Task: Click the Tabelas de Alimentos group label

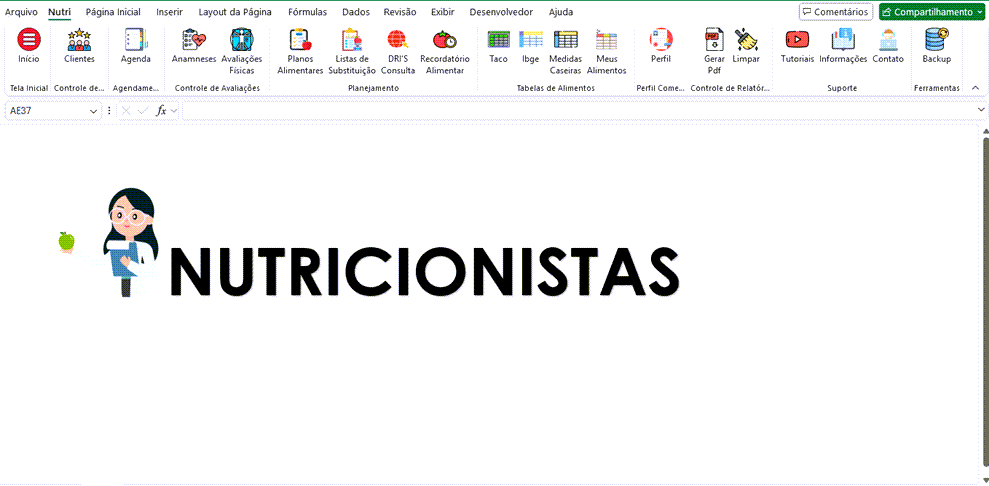Action: [x=555, y=88]
